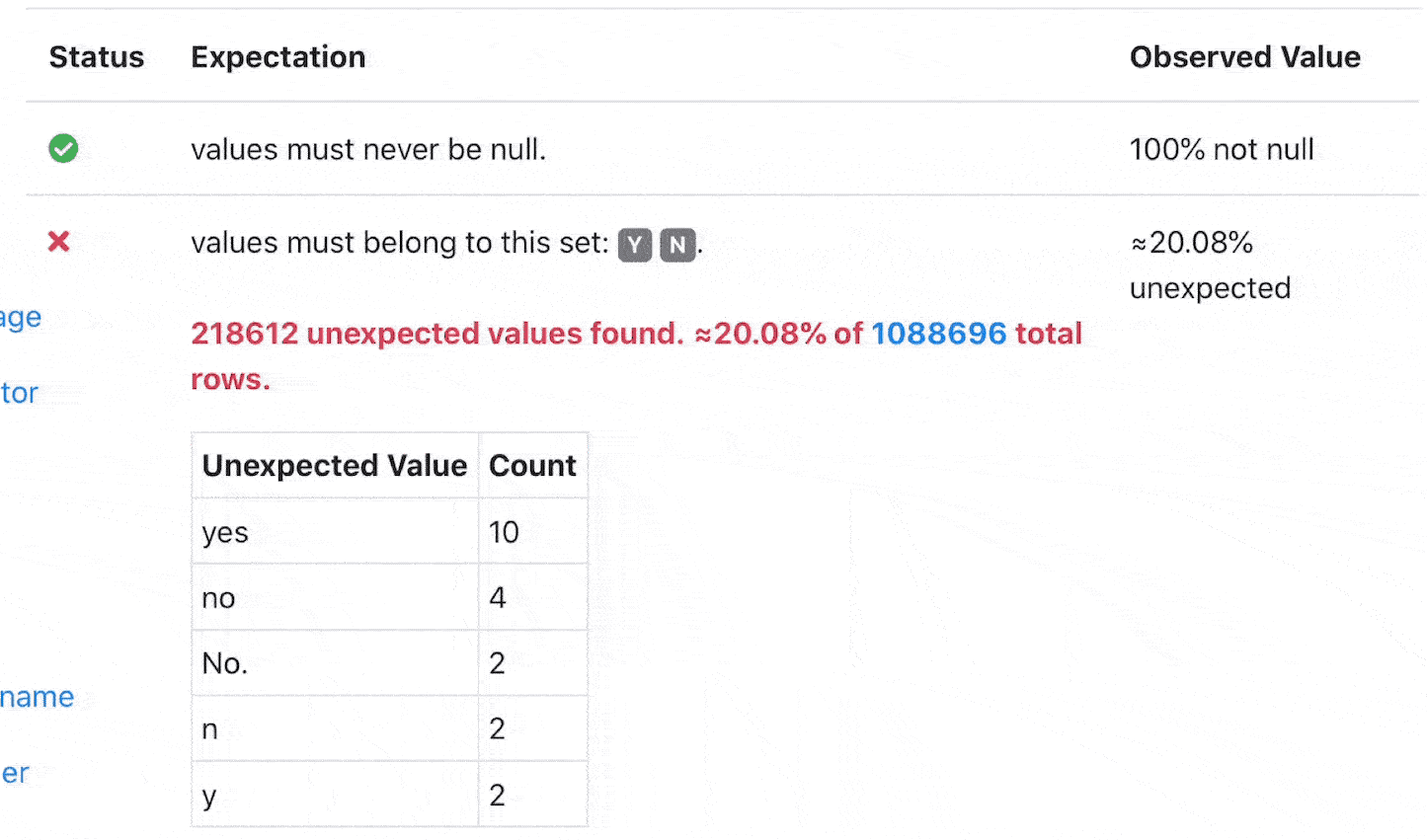
Task: Click the Observed Value column header
Action: (x=1244, y=57)
